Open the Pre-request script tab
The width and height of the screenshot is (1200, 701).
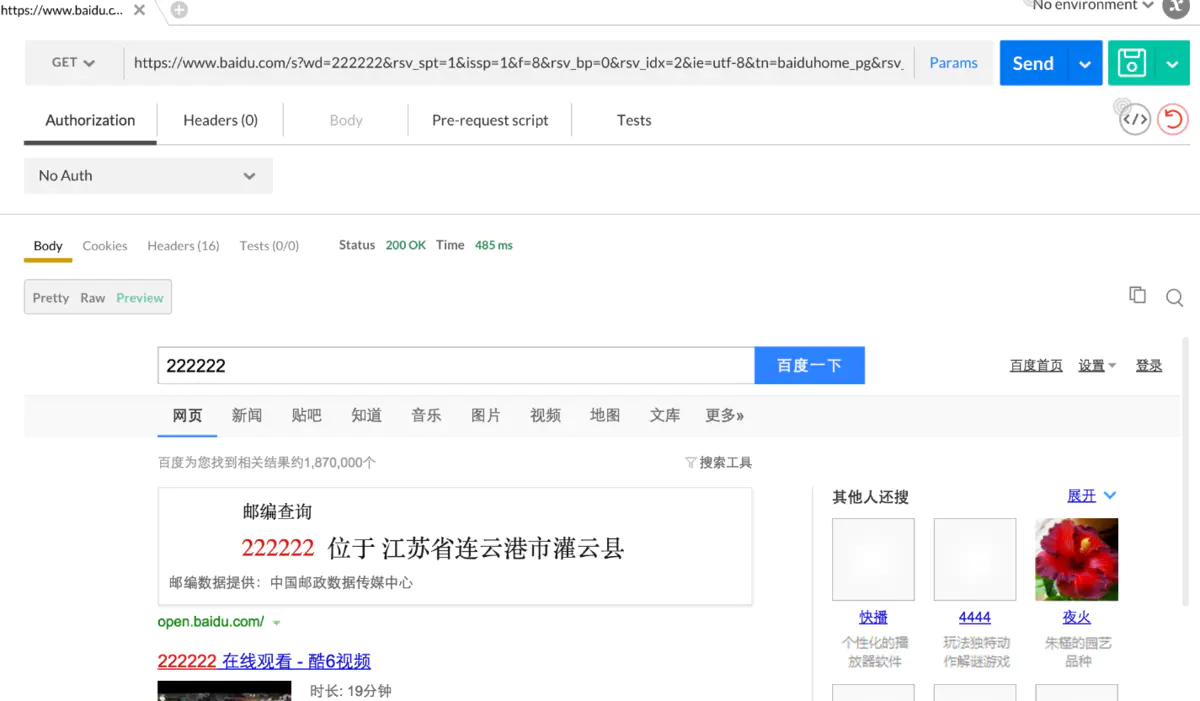[x=490, y=120]
